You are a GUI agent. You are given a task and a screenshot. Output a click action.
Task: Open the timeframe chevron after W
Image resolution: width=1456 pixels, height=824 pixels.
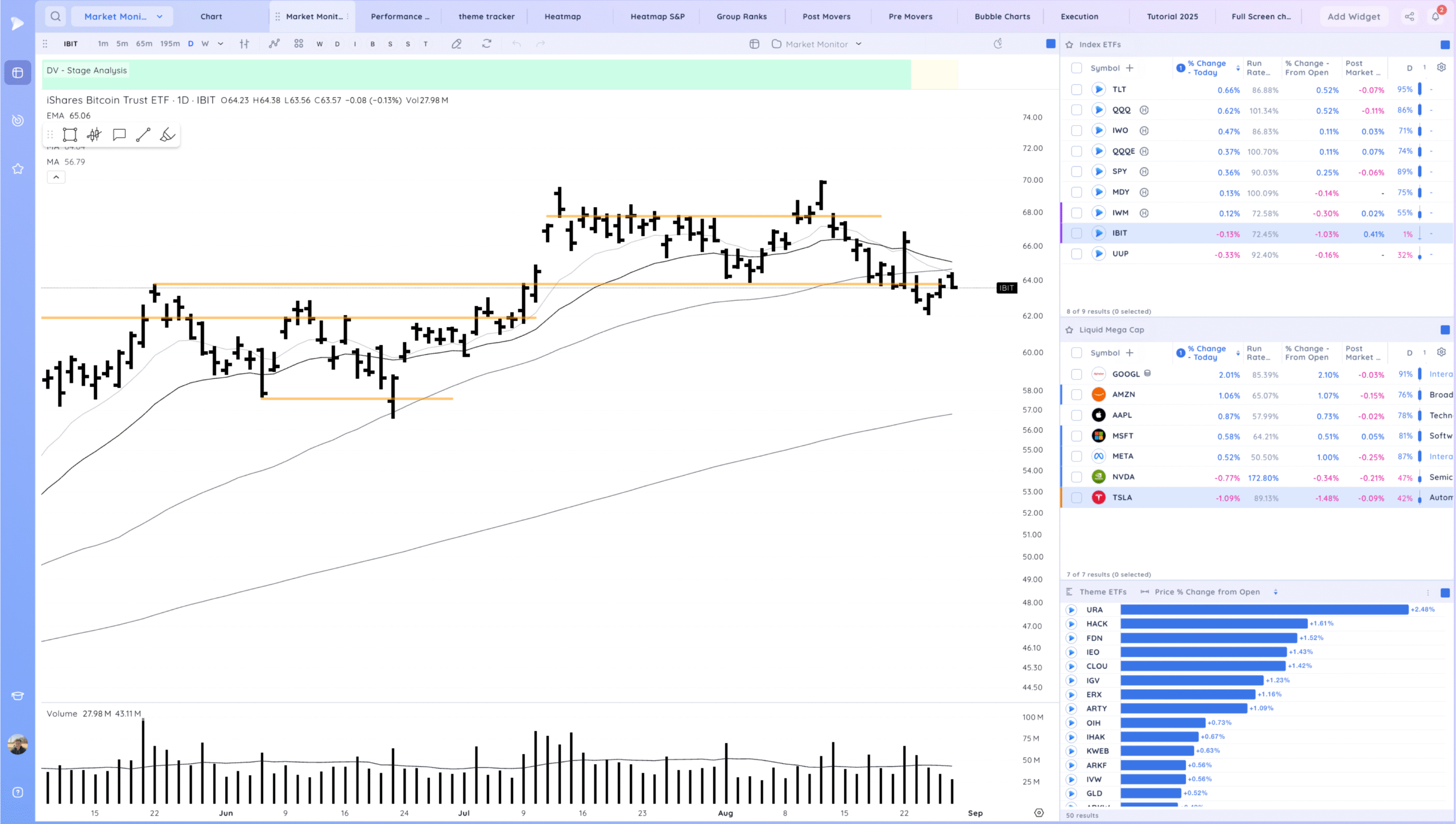pos(221,44)
